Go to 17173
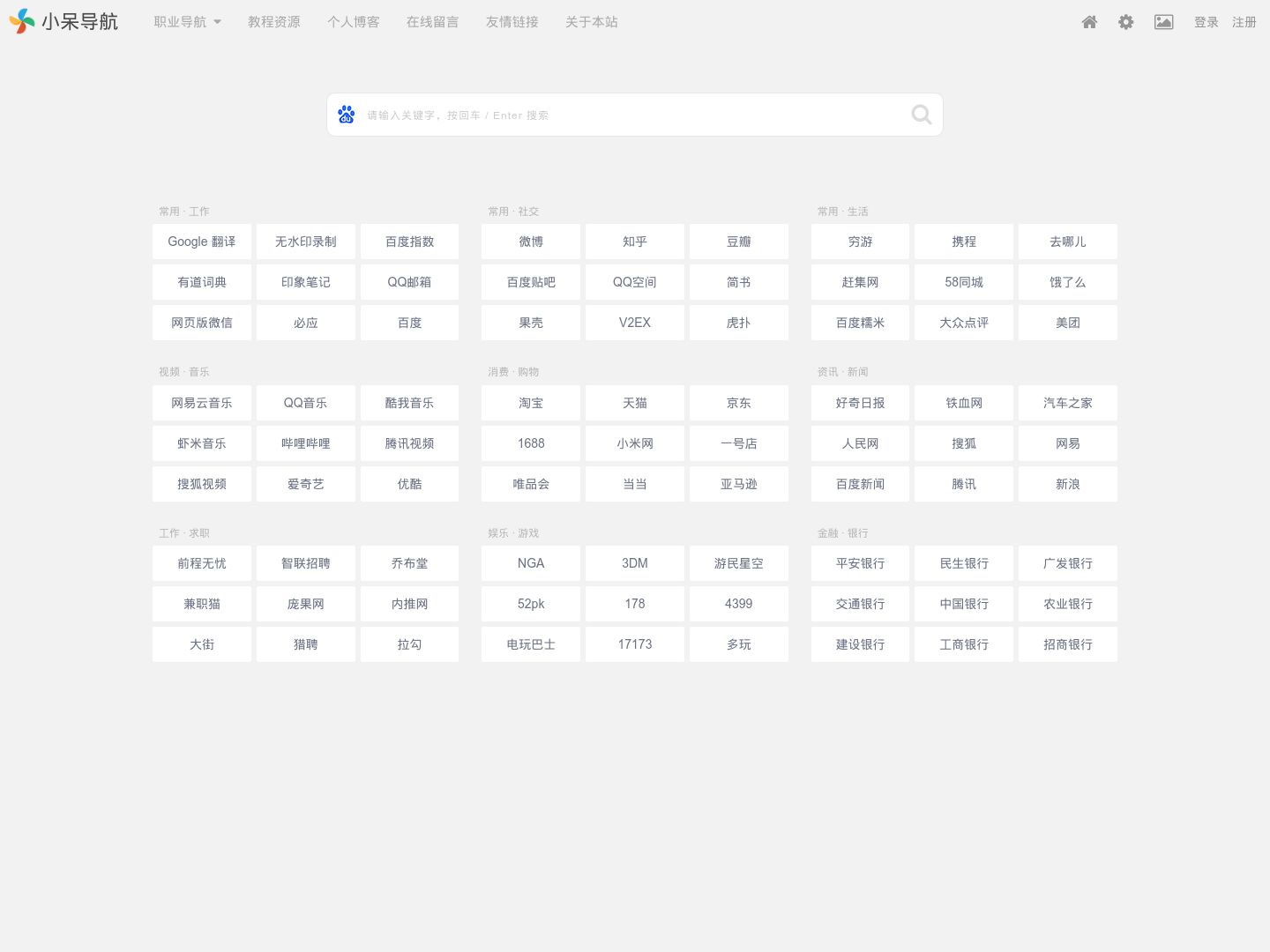 635,644
